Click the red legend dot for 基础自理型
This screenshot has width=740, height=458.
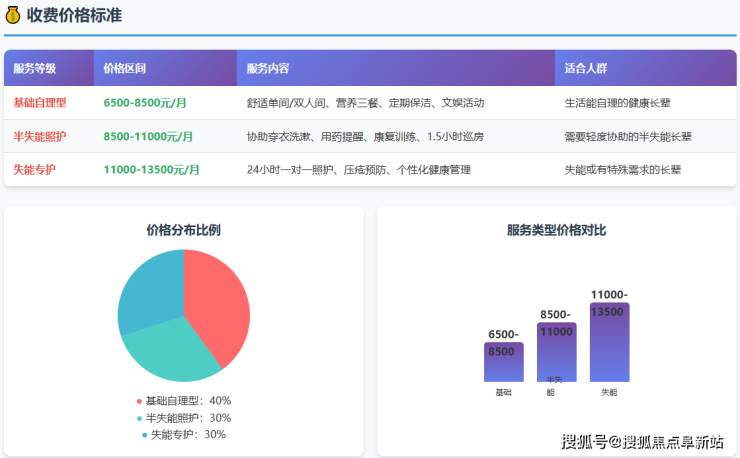(x=138, y=401)
